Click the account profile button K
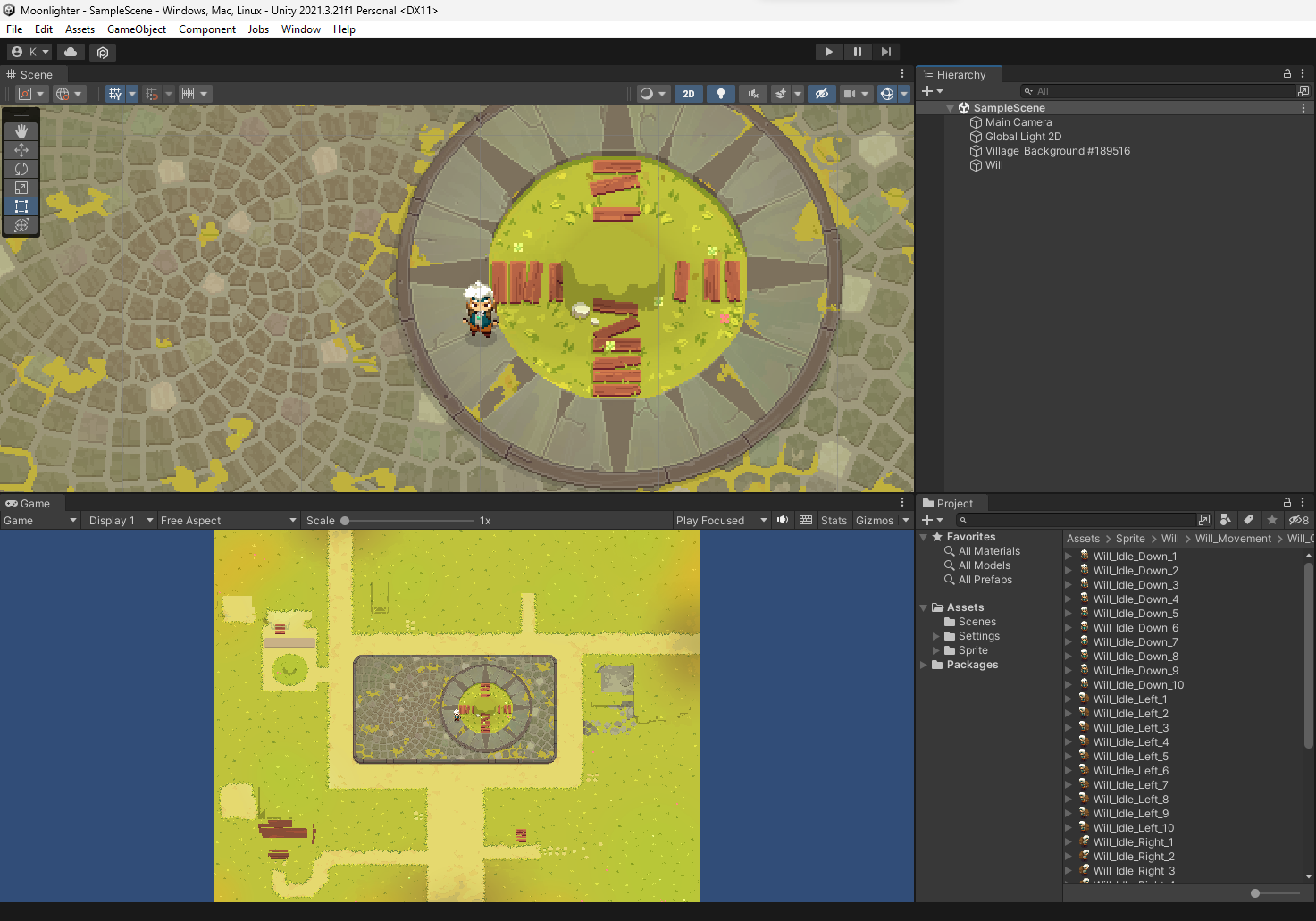This screenshot has height=921, width=1316. [29, 52]
